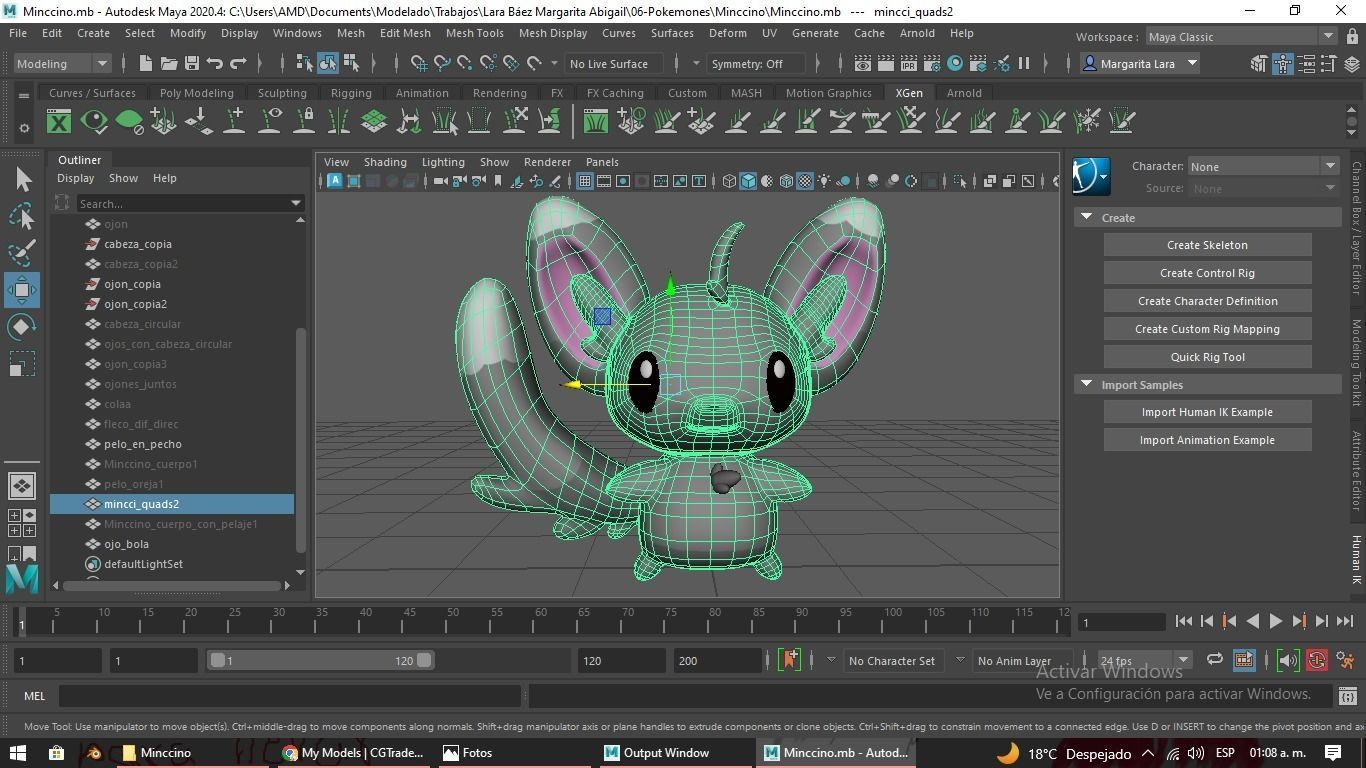
Task: Switch to the Poly Modeling shelf tab
Action: (196, 93)
